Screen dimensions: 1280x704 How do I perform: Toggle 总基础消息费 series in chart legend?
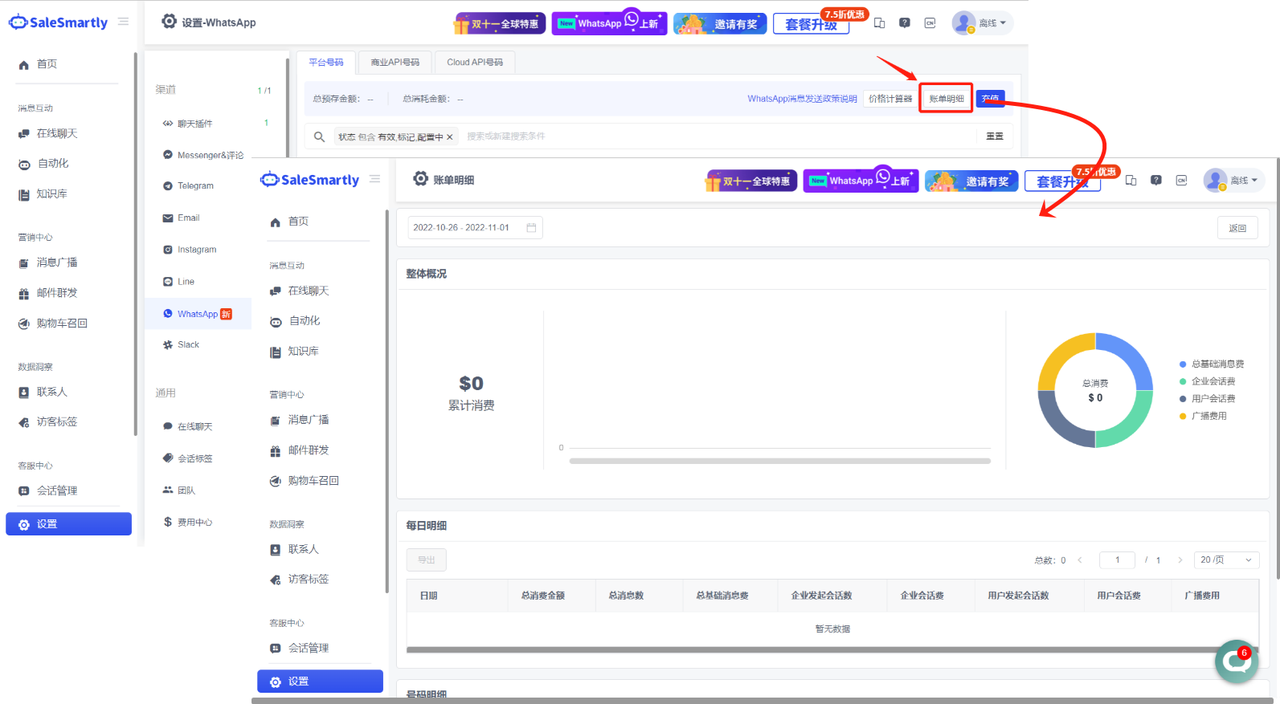pyautogui.click(x=1217, y=364)
